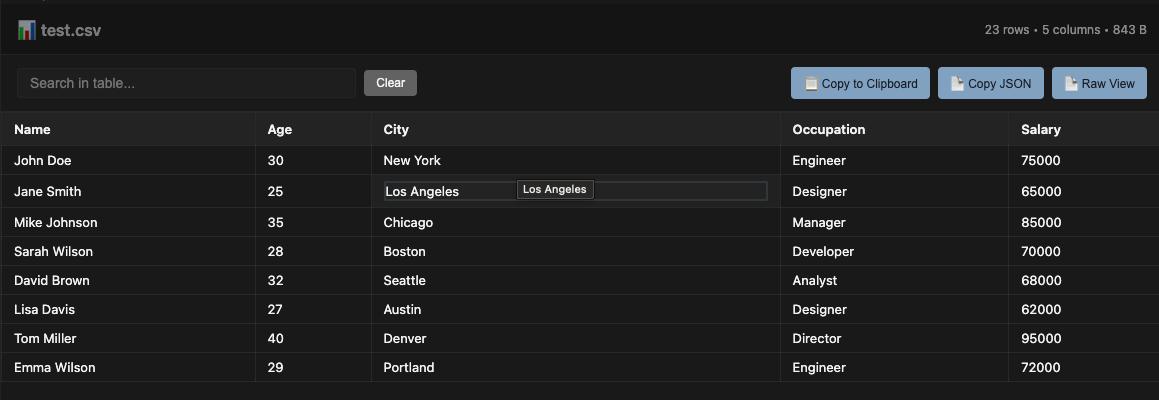Click the Los Angeles editable cell field
This screenshot has width=1159, height=400.
pyautogui.click(x=450, y=191)
